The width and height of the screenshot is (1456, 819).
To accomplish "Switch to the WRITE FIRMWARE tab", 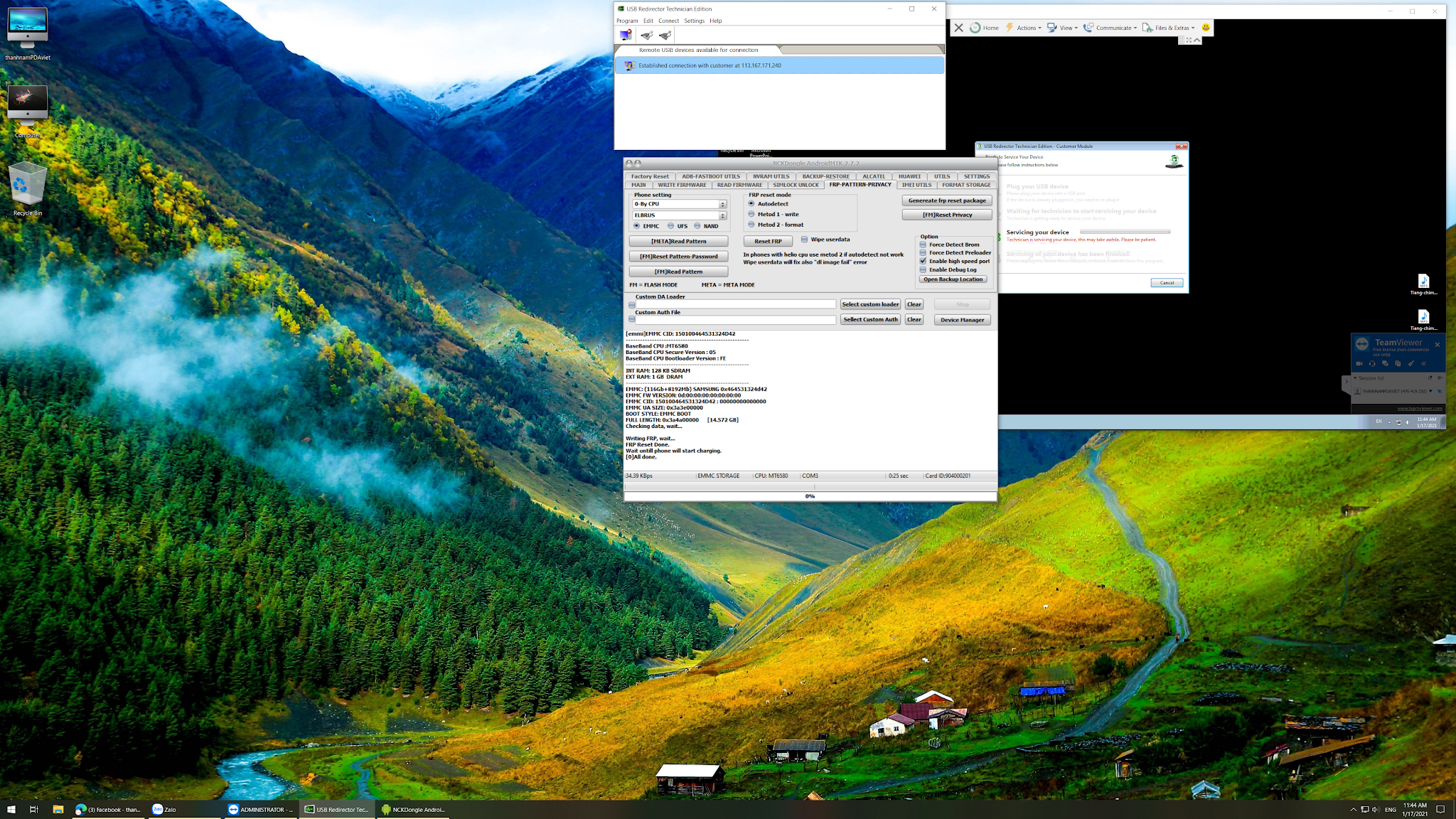I will point(682,185).
